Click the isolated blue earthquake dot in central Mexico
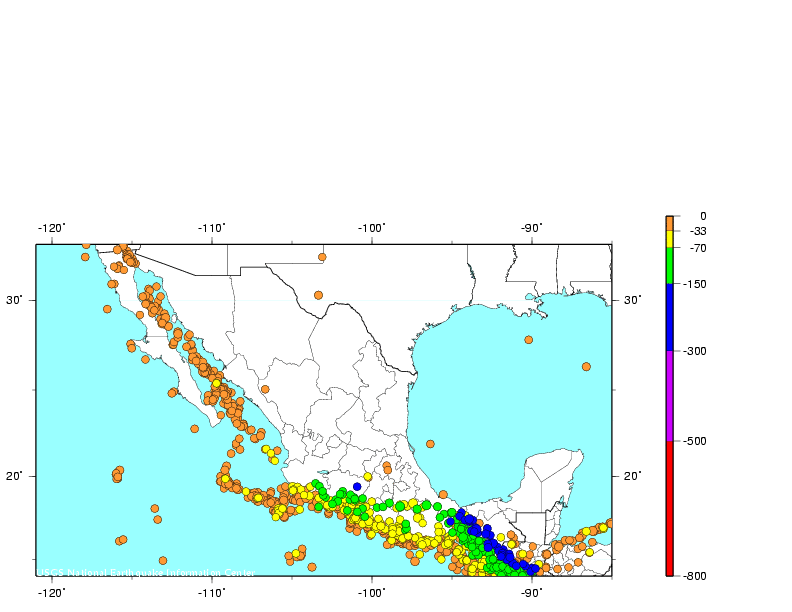The image size is (792, 612). (357, 486)
